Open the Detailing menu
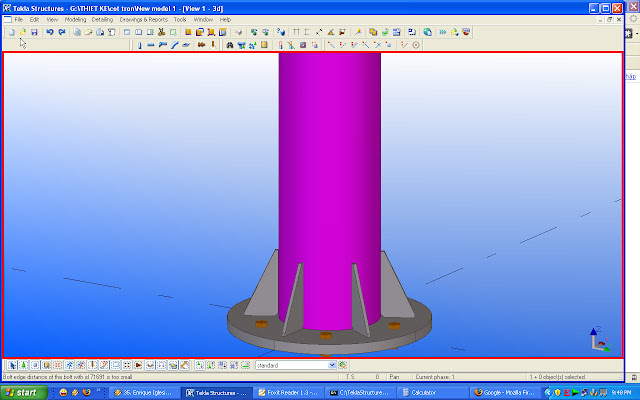Viewport: 640px width, 400px height. pos(102,19)
